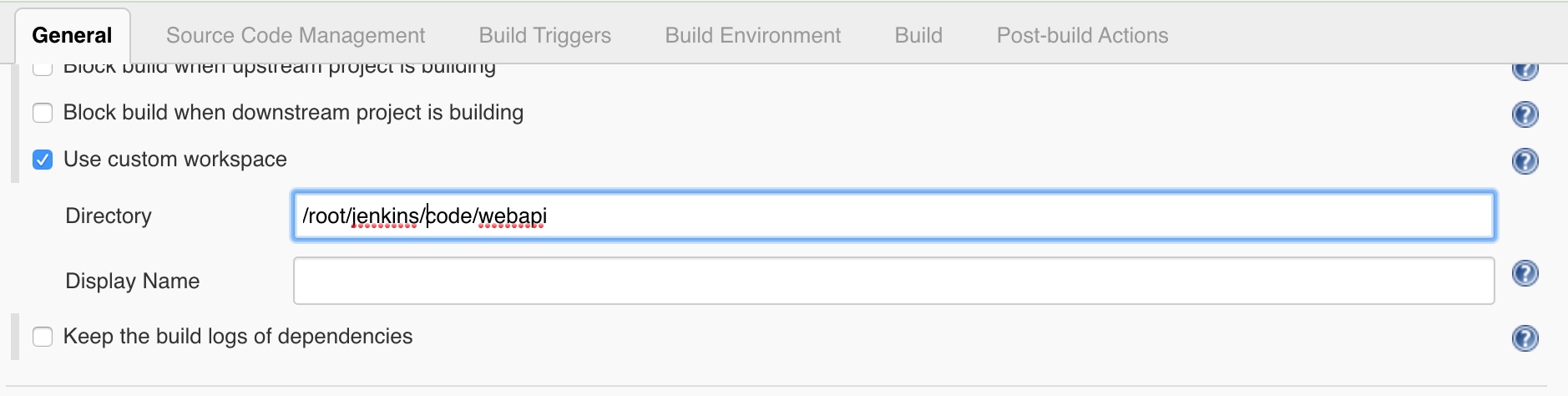This screenshot has width=1568, height=396.
Task: Open the Source Code Management tab
Action: point(296,36)
